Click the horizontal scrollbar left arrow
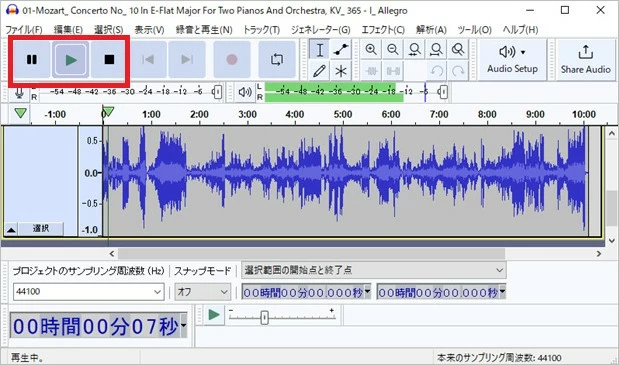Screen dimensions: 619x365 [x=112, y=254]
